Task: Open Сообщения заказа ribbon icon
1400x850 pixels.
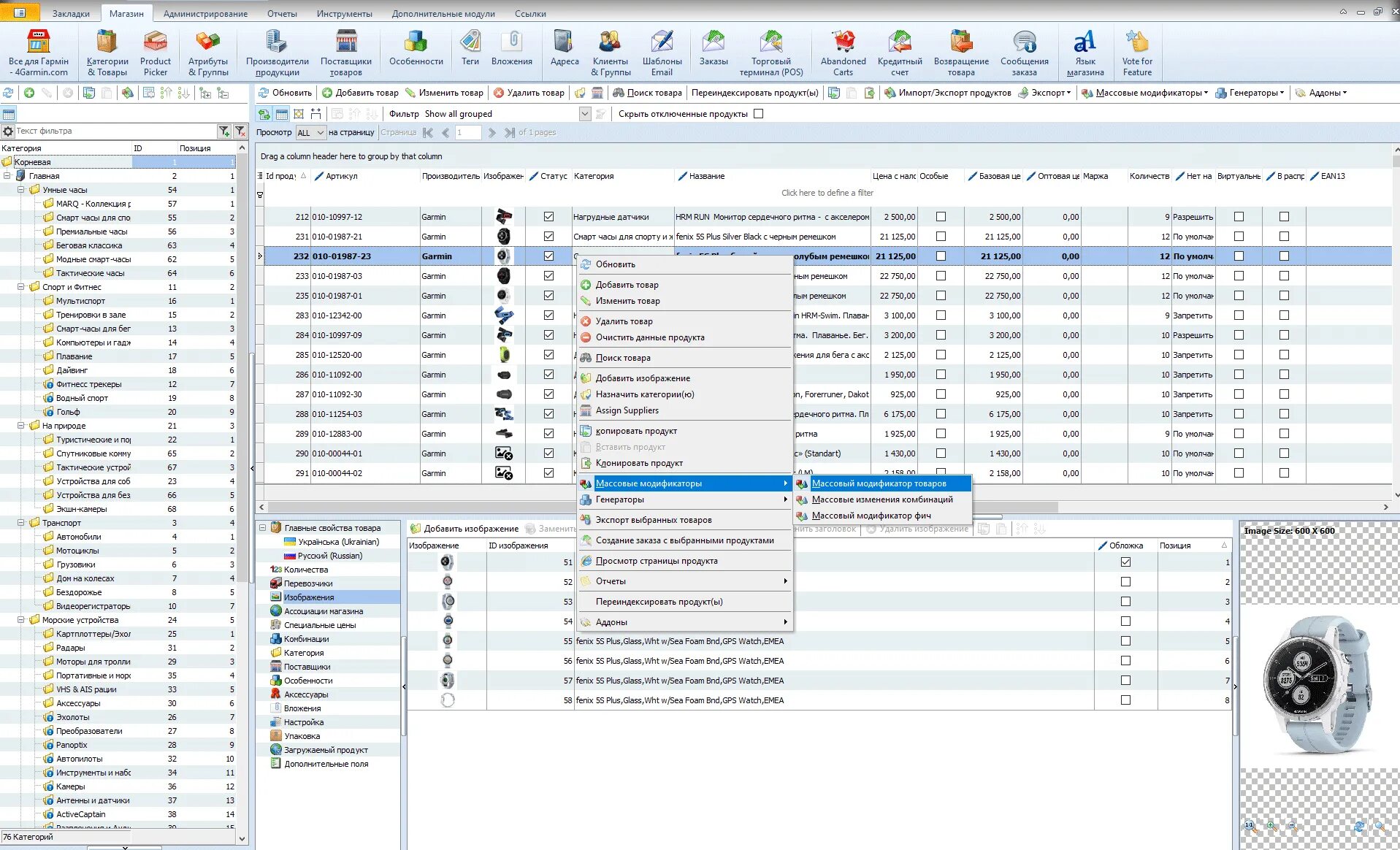Action: 1024,53
